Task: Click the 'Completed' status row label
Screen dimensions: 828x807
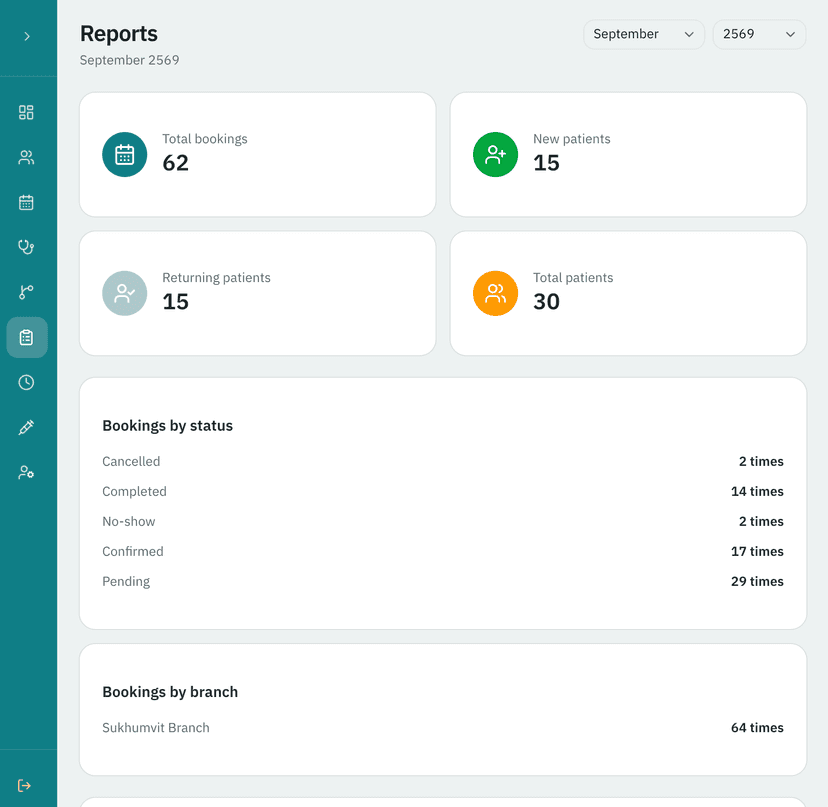Action: click(x=134, y=491)
